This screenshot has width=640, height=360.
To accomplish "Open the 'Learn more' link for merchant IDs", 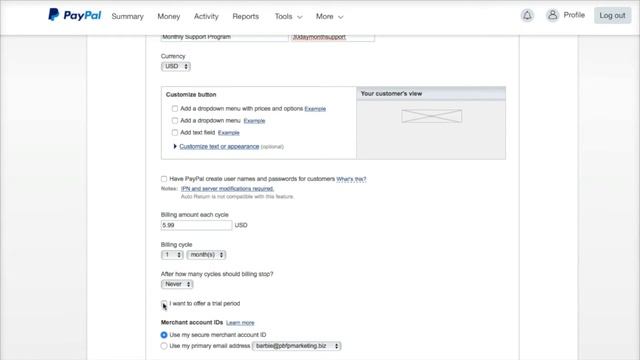I will click(240, 323).
